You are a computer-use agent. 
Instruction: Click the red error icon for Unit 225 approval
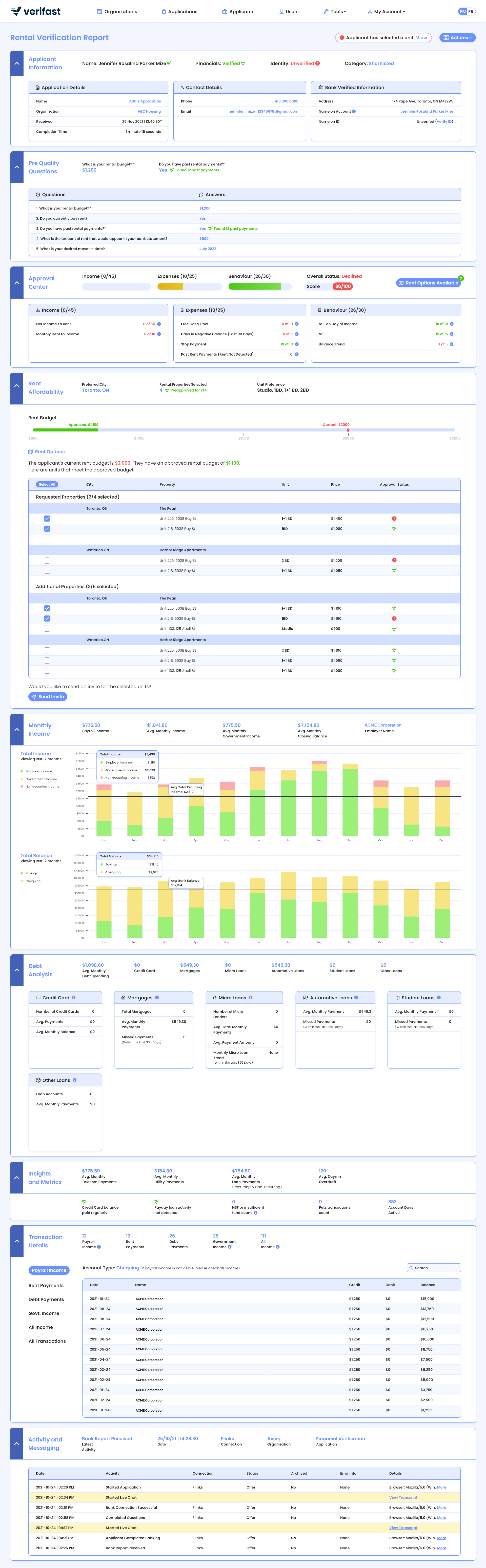394,518
